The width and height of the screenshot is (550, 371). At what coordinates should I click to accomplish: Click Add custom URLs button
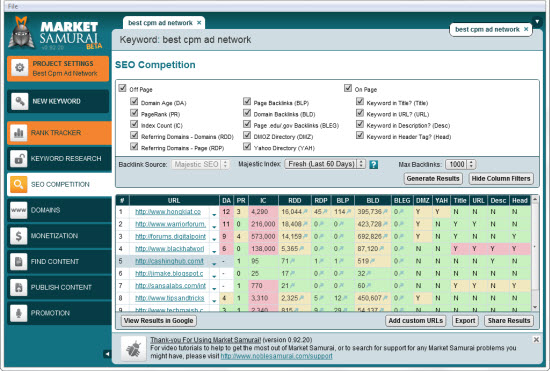(x=416, y=321)
